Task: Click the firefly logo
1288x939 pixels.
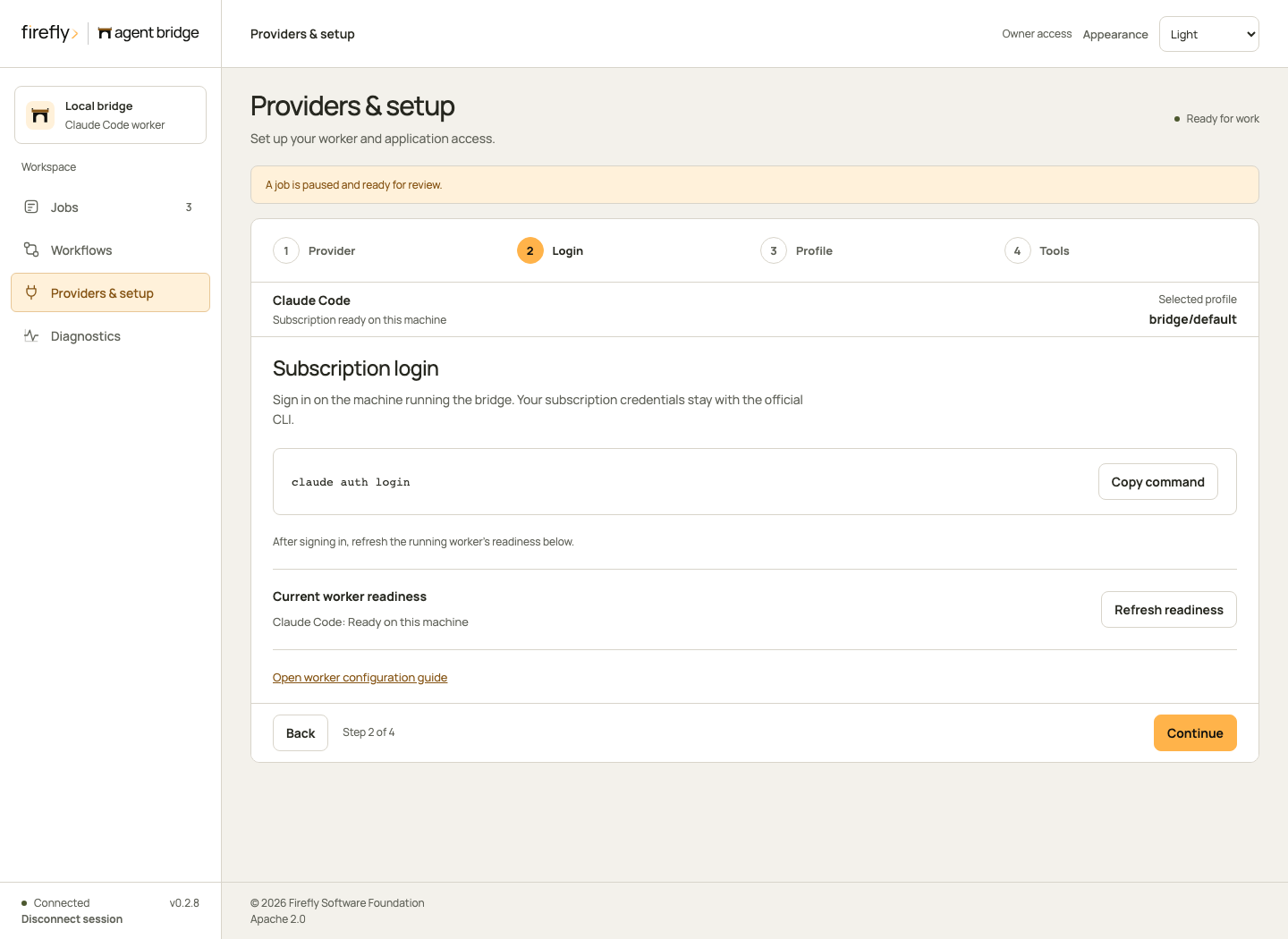Action: [49, 33]
